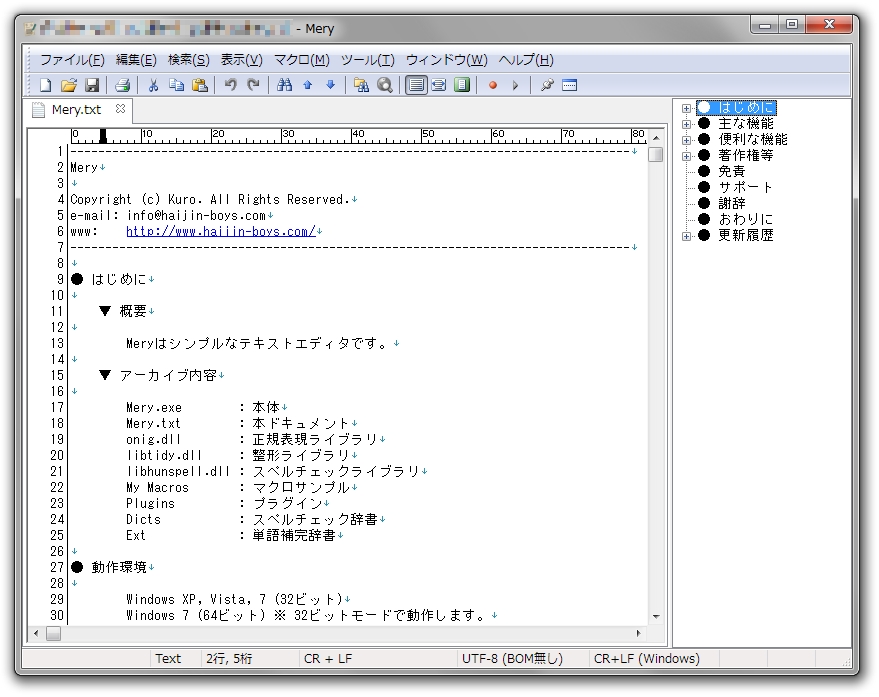Viewport: 879px width, 697px height.
Task: Open the ファイル(F) menu
Action: pos(72,60)
